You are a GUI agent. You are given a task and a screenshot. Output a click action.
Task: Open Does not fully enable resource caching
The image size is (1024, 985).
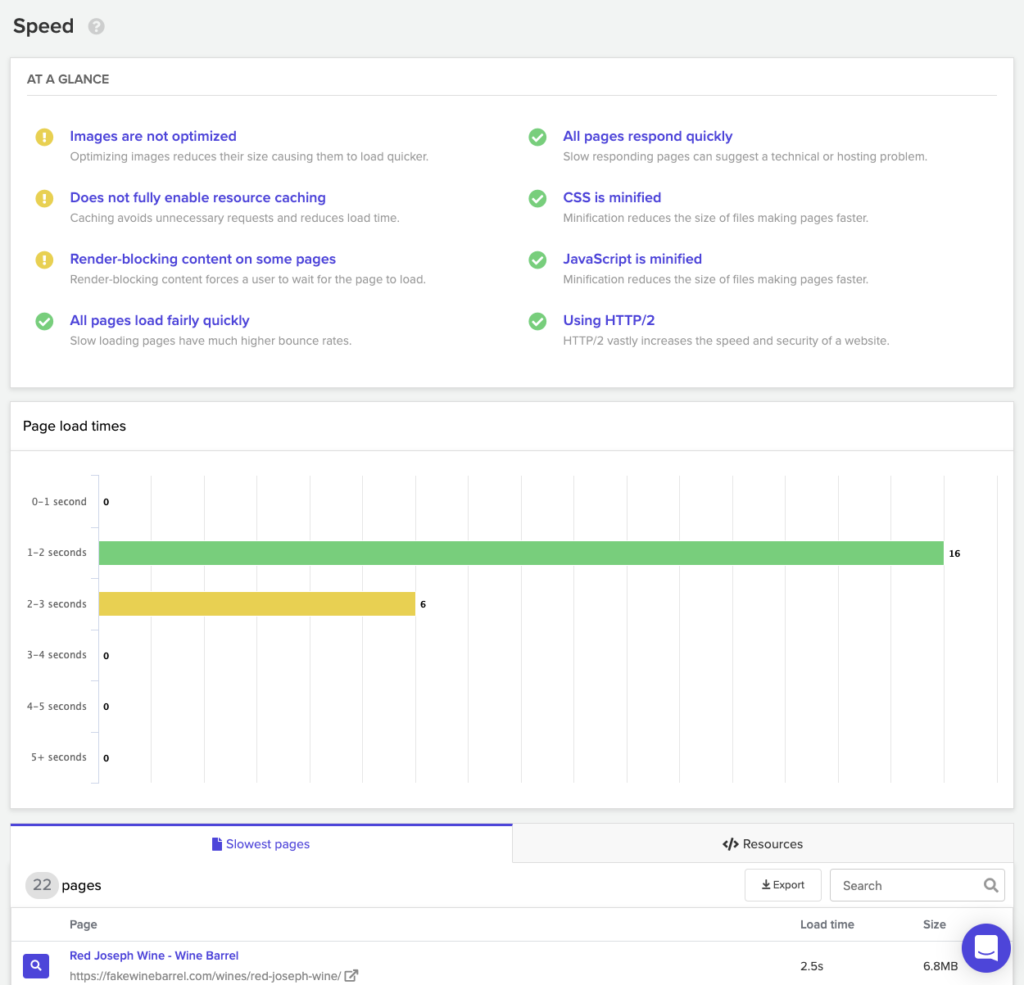click(198, 197)
